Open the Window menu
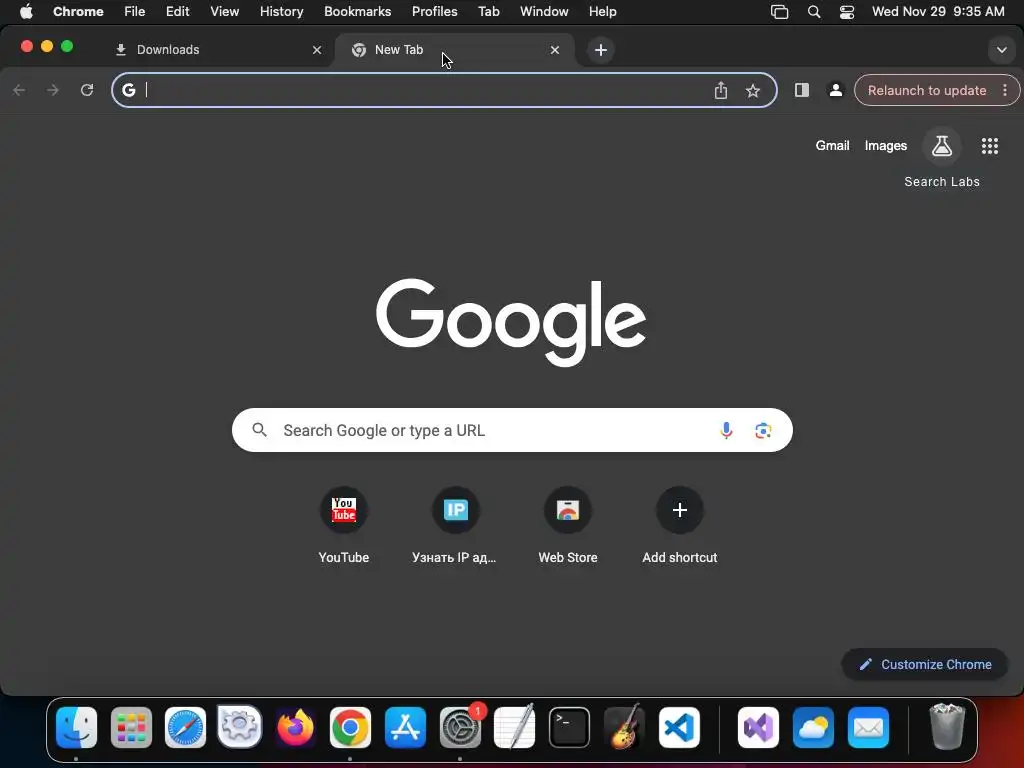1024x768 pixels. click(x=544, y=11)
